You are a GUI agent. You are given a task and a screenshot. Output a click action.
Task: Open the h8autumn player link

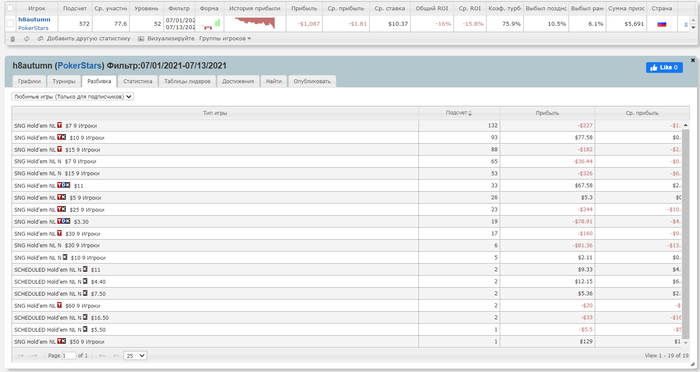click(x=34, y=20)
